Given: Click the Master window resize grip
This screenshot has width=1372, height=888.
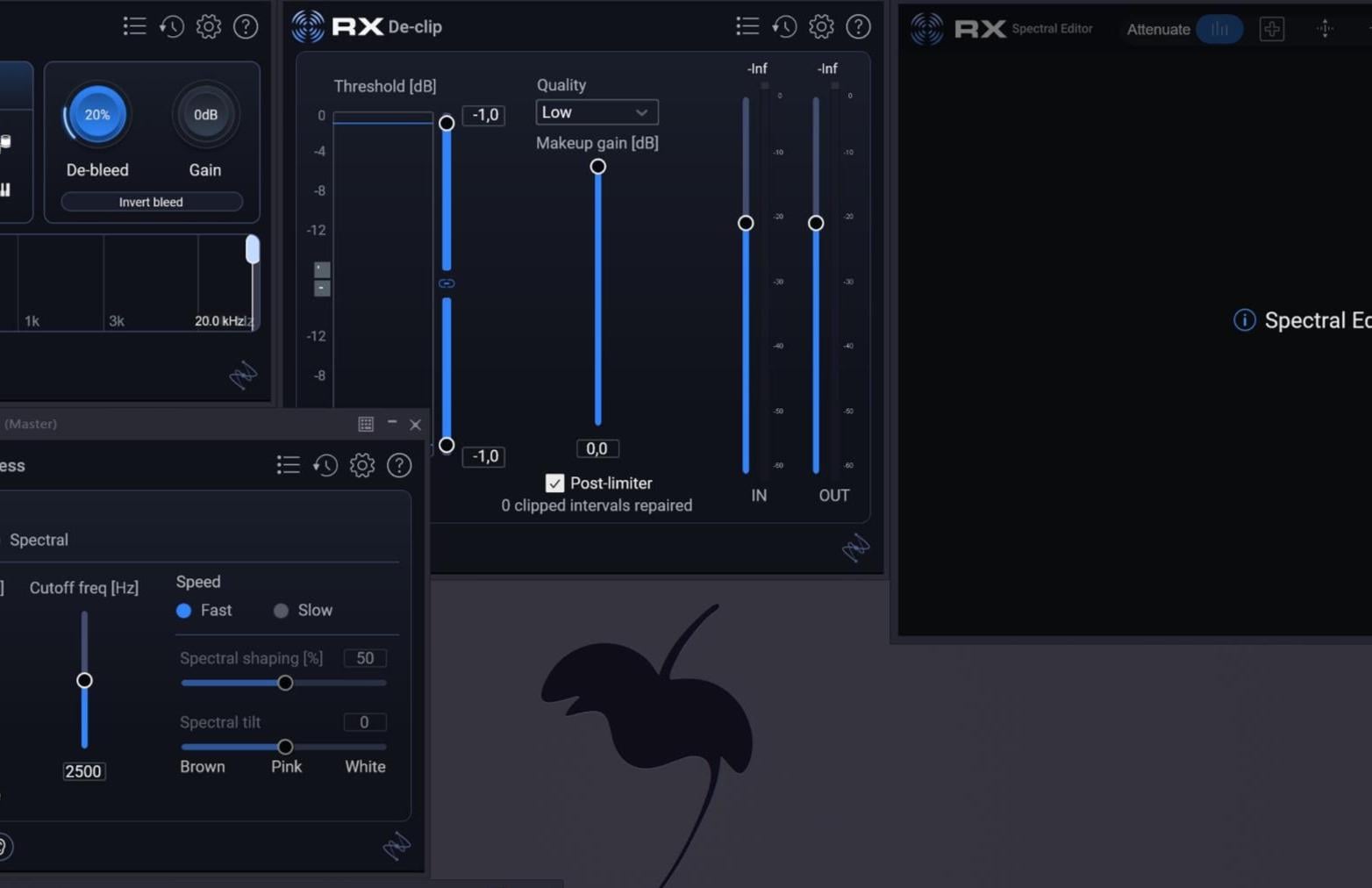Looking at the screenshot, I should click(x=397, y=845).
